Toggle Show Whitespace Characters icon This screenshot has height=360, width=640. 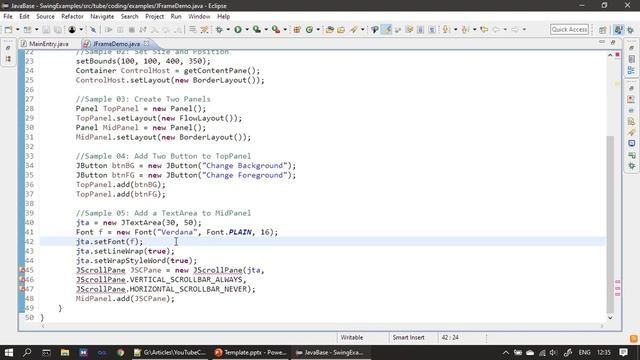[432, 29]
